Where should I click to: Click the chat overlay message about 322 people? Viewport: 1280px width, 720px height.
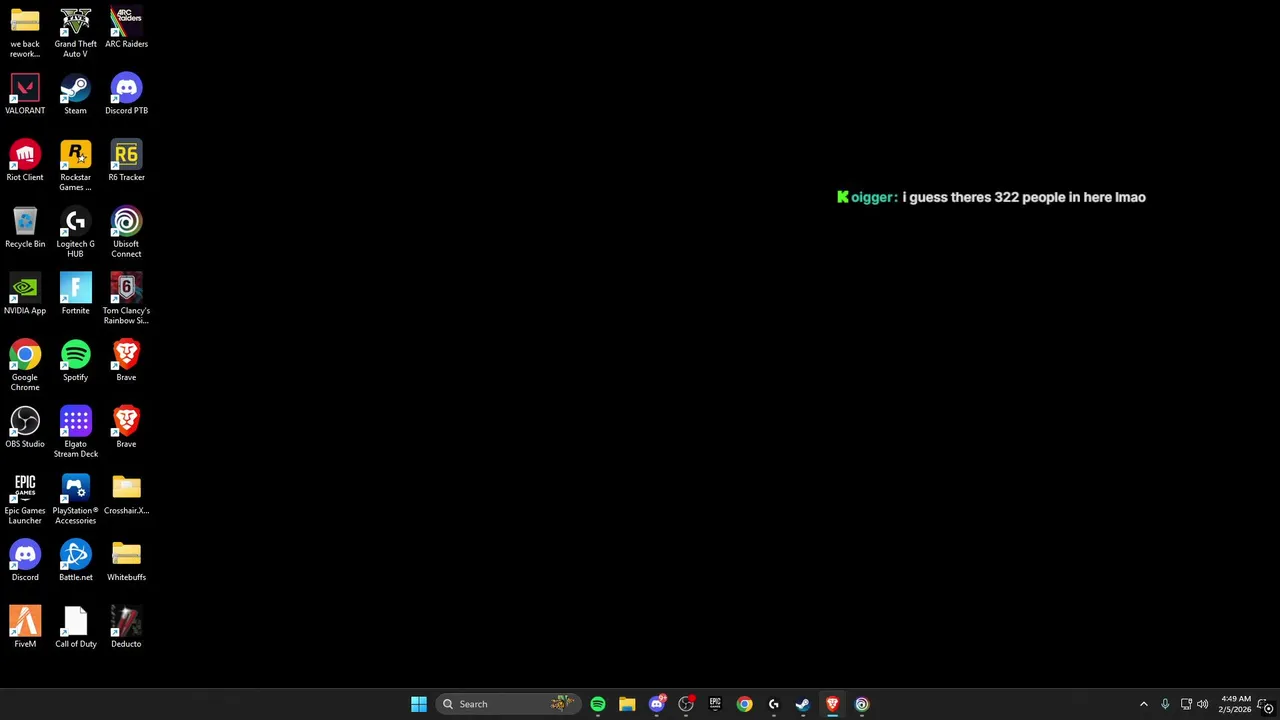pyautogui.click(x=991, y=197)
